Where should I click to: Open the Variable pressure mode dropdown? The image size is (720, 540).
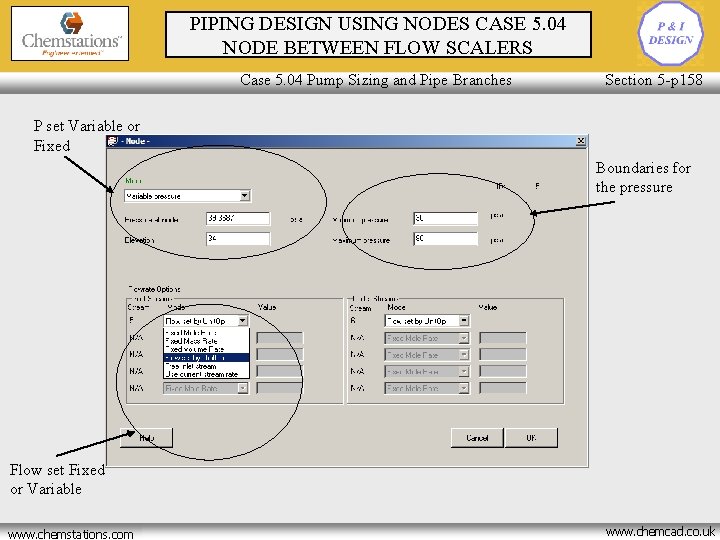pos(244,196)
